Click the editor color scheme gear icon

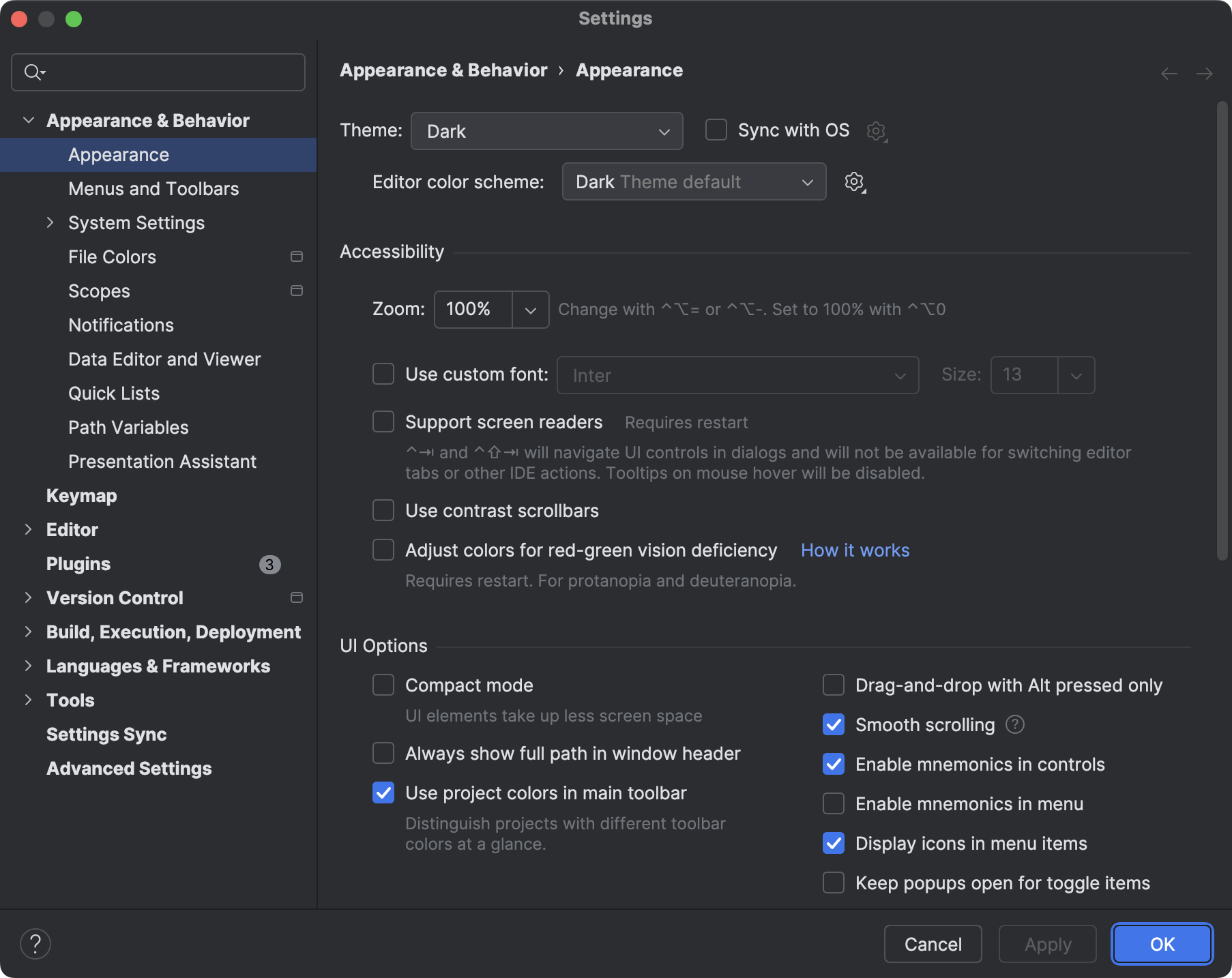click(854, 181)
